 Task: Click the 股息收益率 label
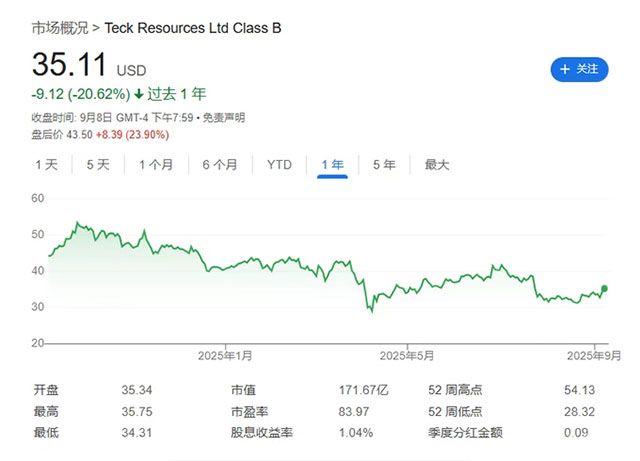(x=262, y=433)
